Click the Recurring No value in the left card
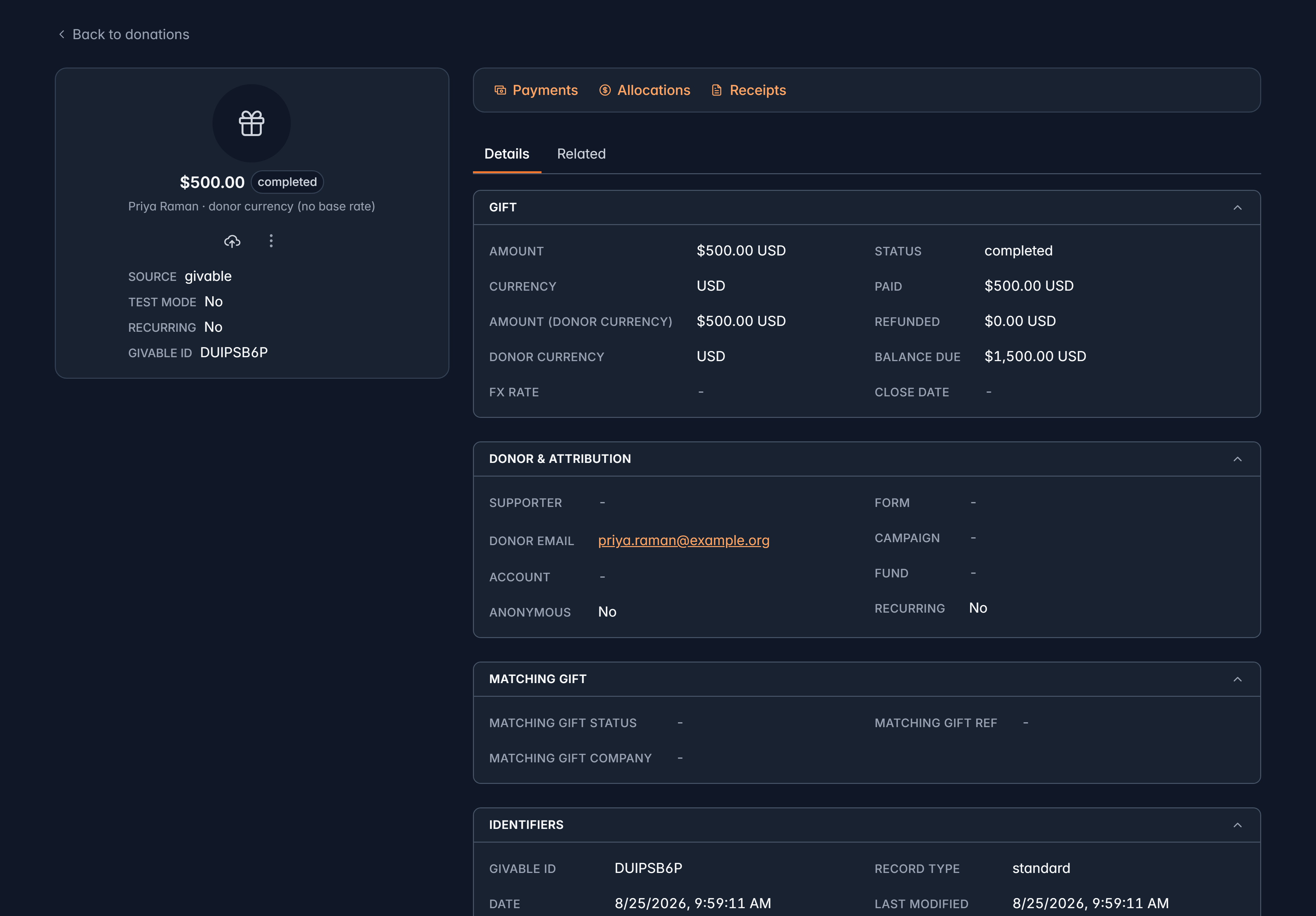Screen dimensions: 1316x916 pos(213,328)
